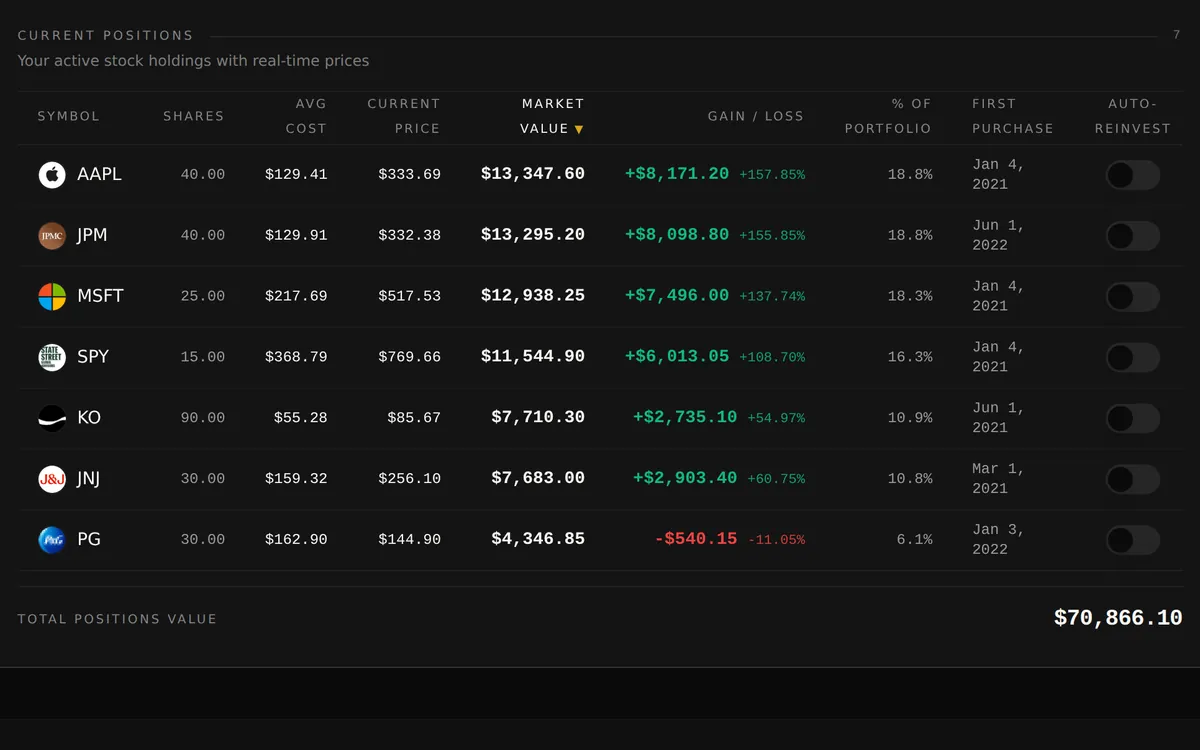Click AAPL percent gain +157.85%
Screen dimensions: 1200x750
pyautogui.click(x=772, y=175)
